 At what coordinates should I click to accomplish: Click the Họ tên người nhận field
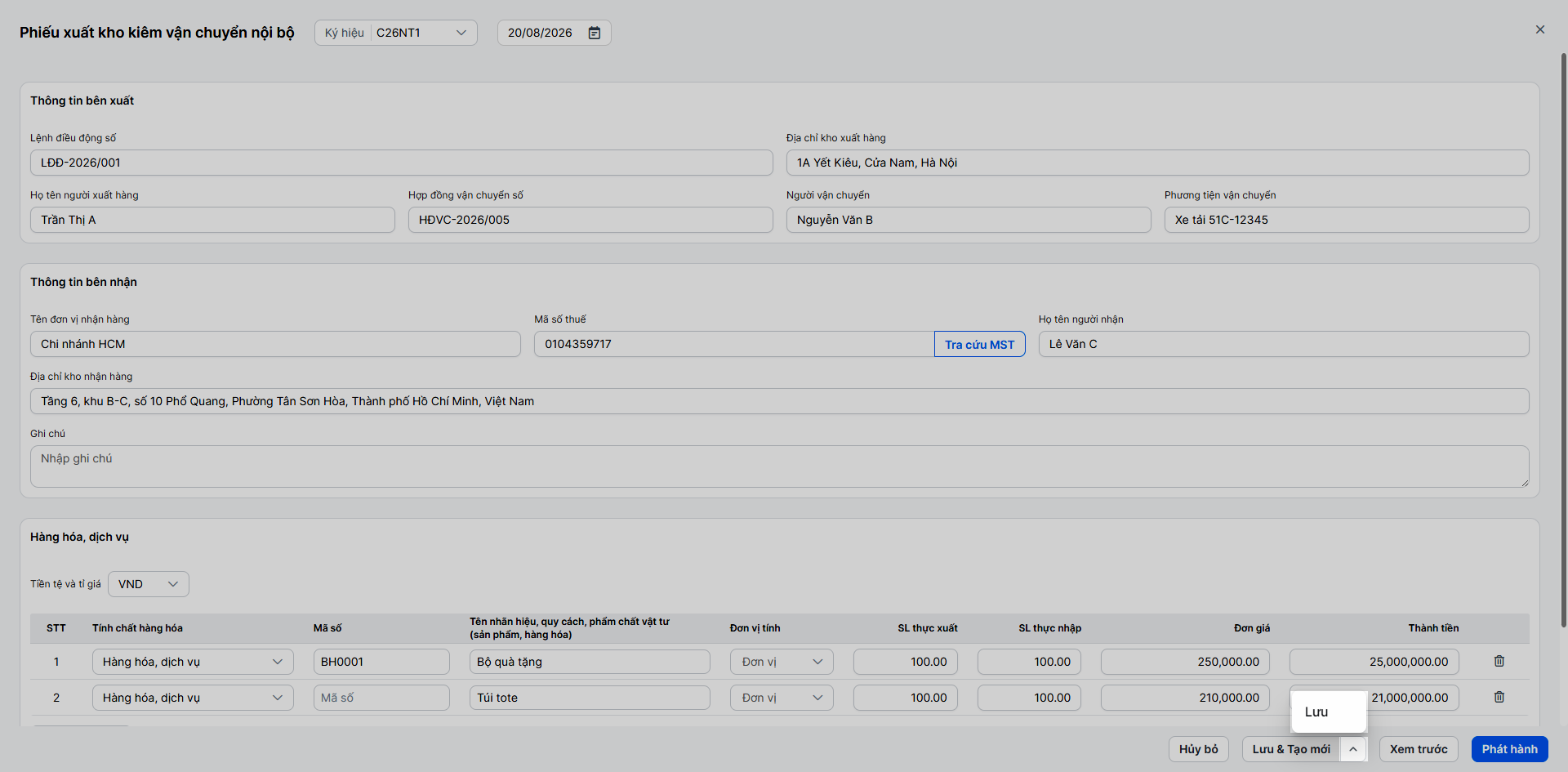click(1284, 344)
